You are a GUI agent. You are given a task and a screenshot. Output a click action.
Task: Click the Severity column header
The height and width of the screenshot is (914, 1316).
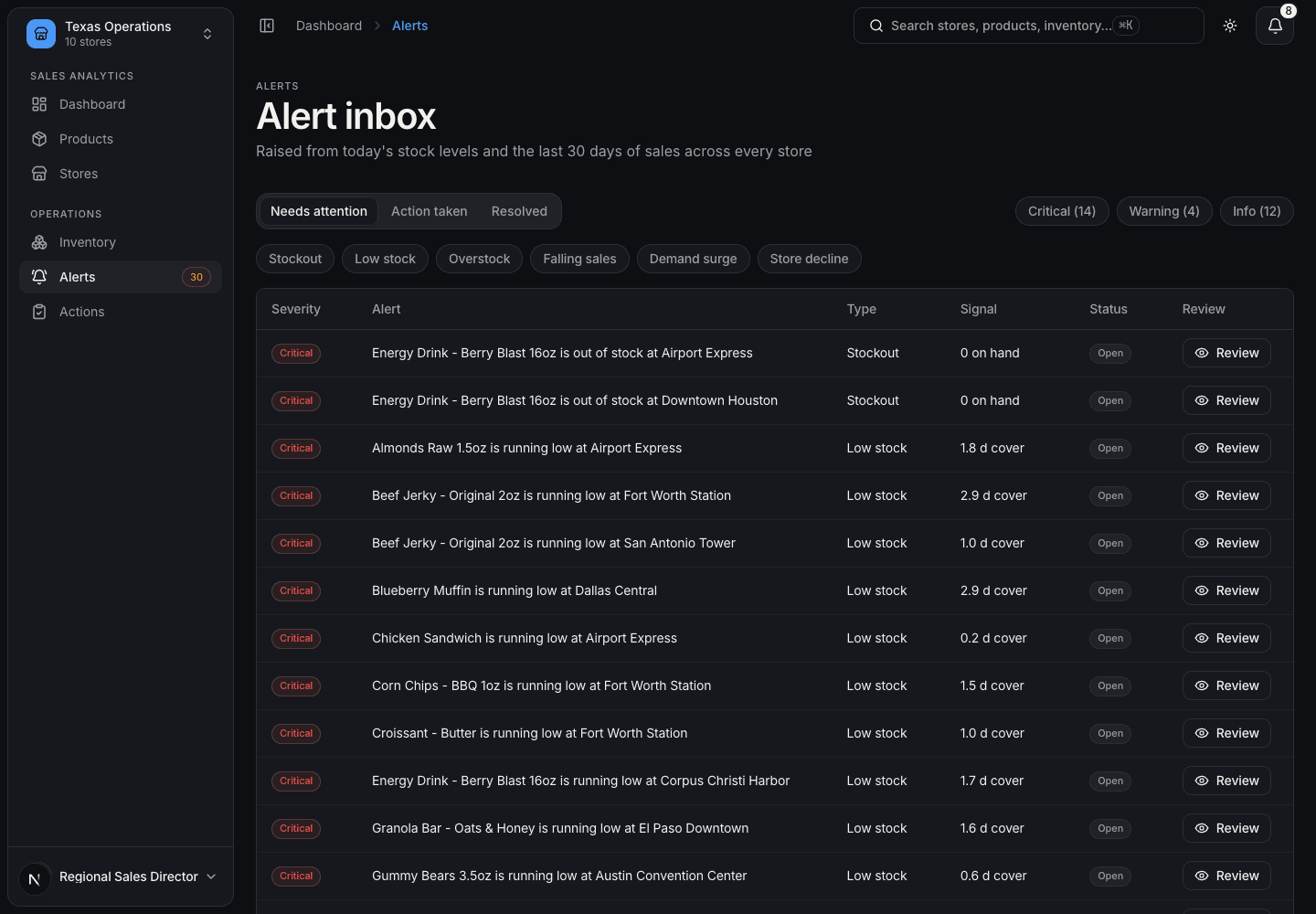coord(296,309)
